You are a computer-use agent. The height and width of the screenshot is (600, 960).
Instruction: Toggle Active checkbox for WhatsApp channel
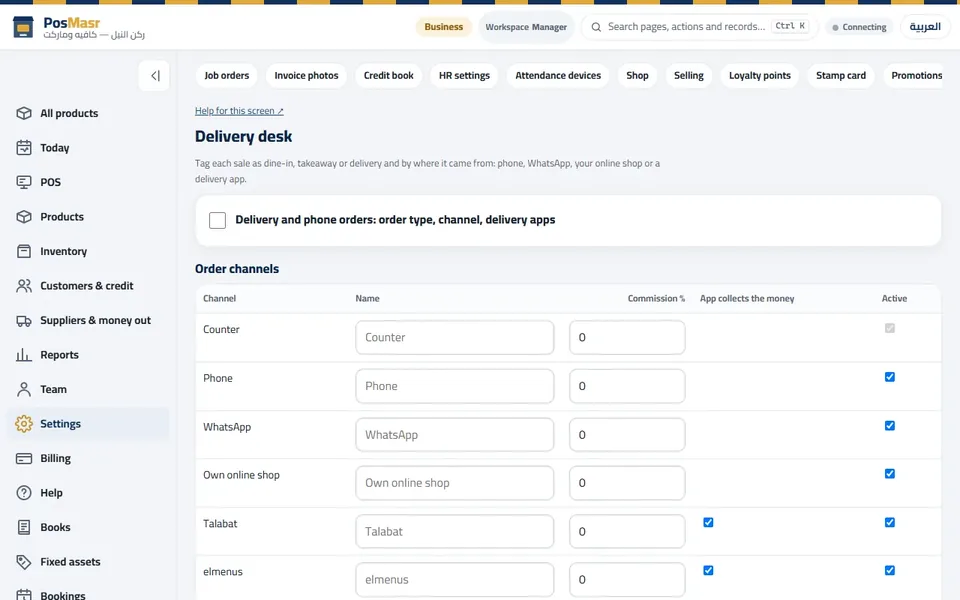point(890,426)
